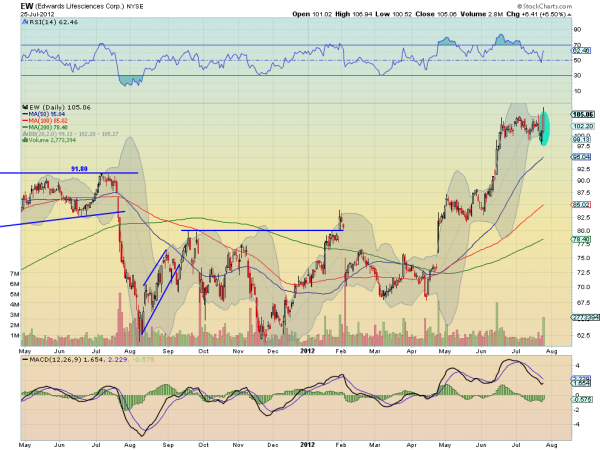Click the 2773394 volume tag on right axis

pos(585,318)
